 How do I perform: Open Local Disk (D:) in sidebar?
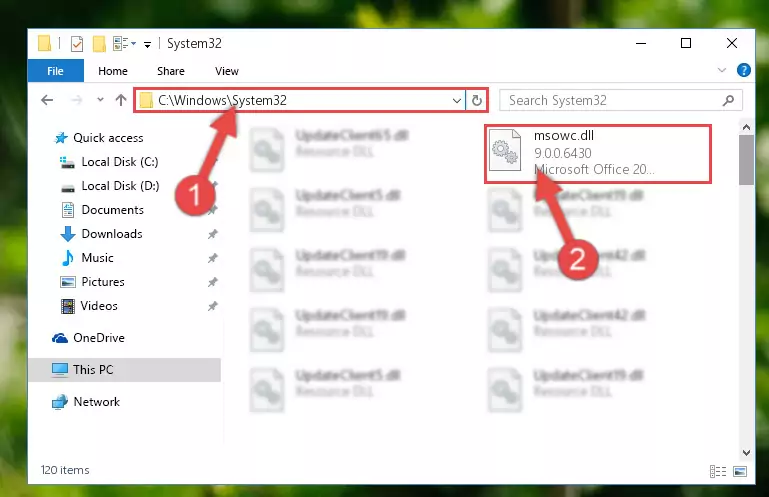[x=120, y=186]
